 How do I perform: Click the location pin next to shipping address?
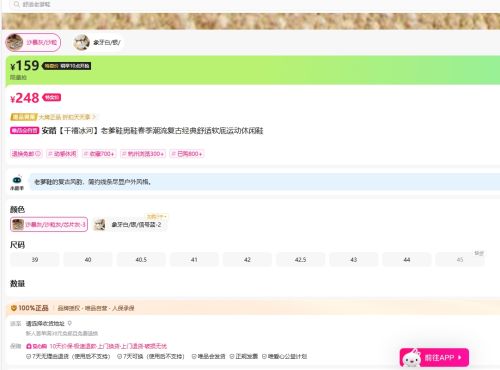pyautogui.click(x=70, y=323)
